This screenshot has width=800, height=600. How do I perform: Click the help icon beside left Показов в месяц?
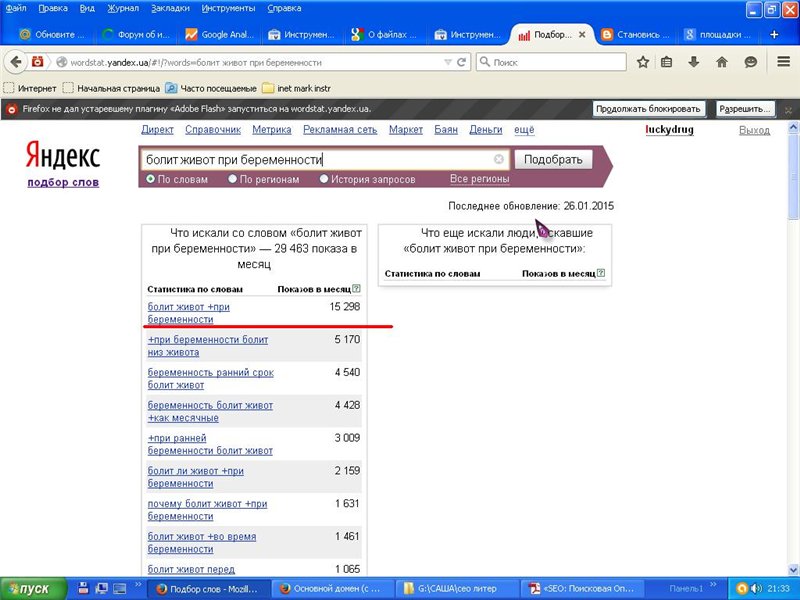click(x=356, y=289)
